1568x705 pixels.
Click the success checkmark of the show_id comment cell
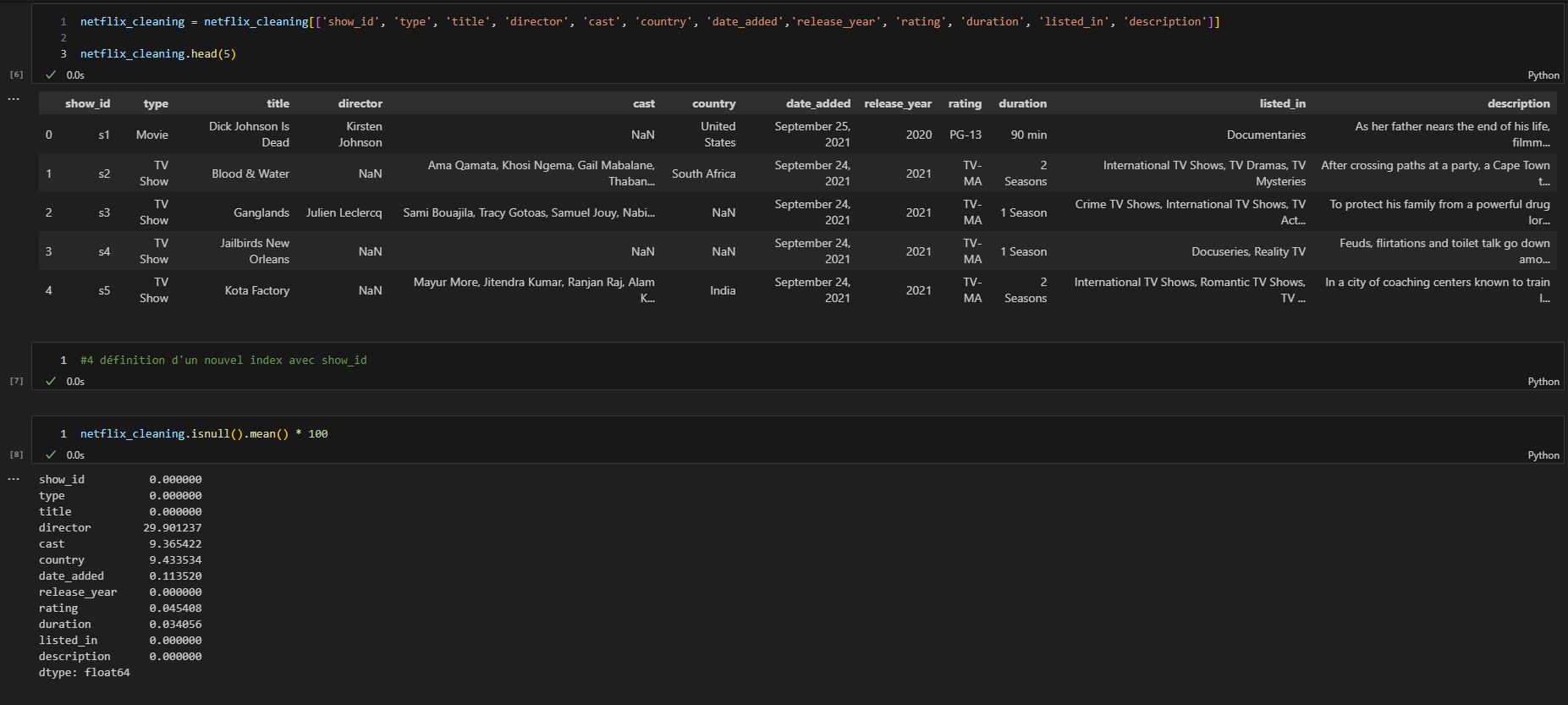coord(51,382)
